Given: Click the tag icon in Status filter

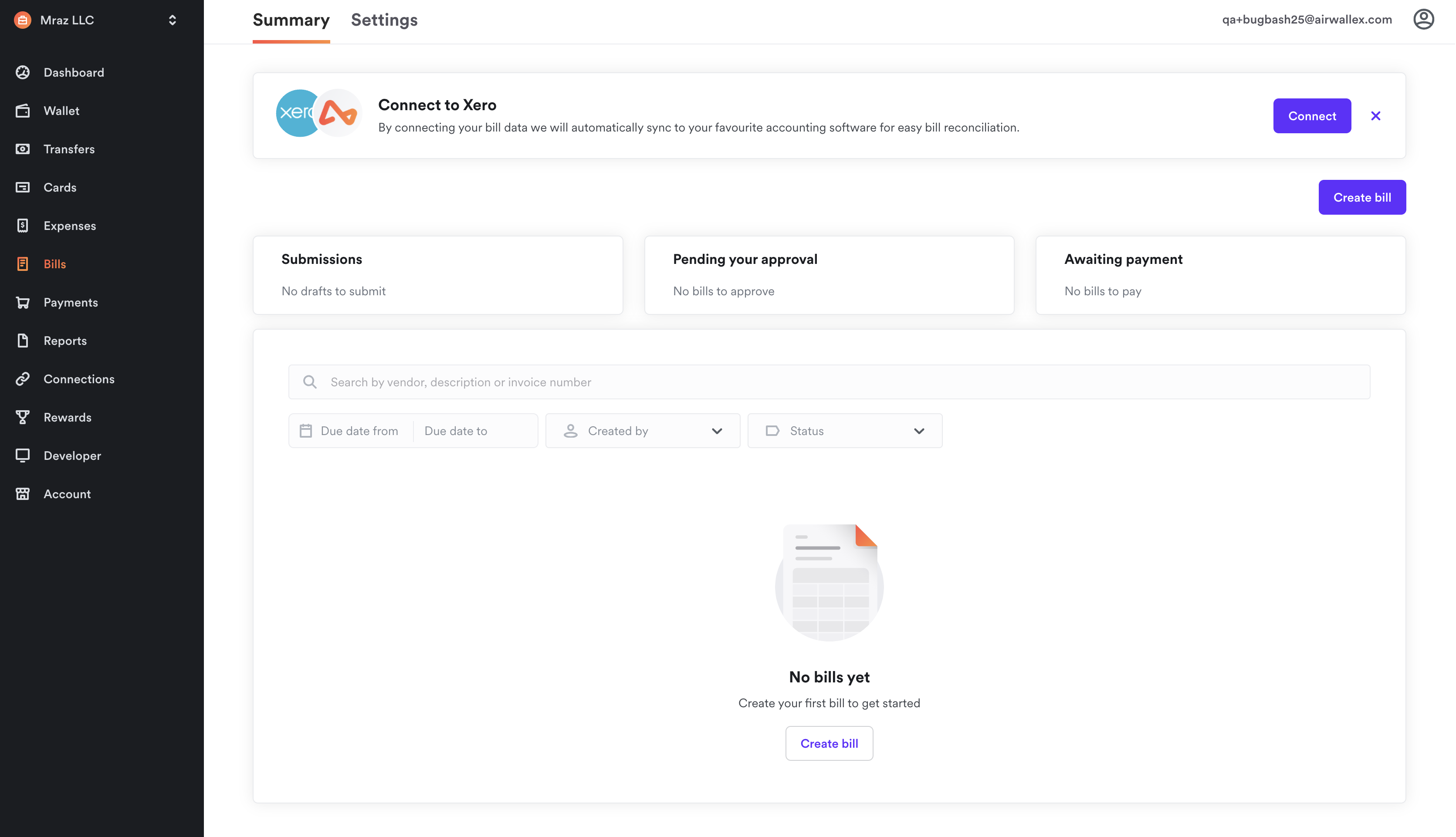Looking at the screenshot, I should [x=773, y=431].
